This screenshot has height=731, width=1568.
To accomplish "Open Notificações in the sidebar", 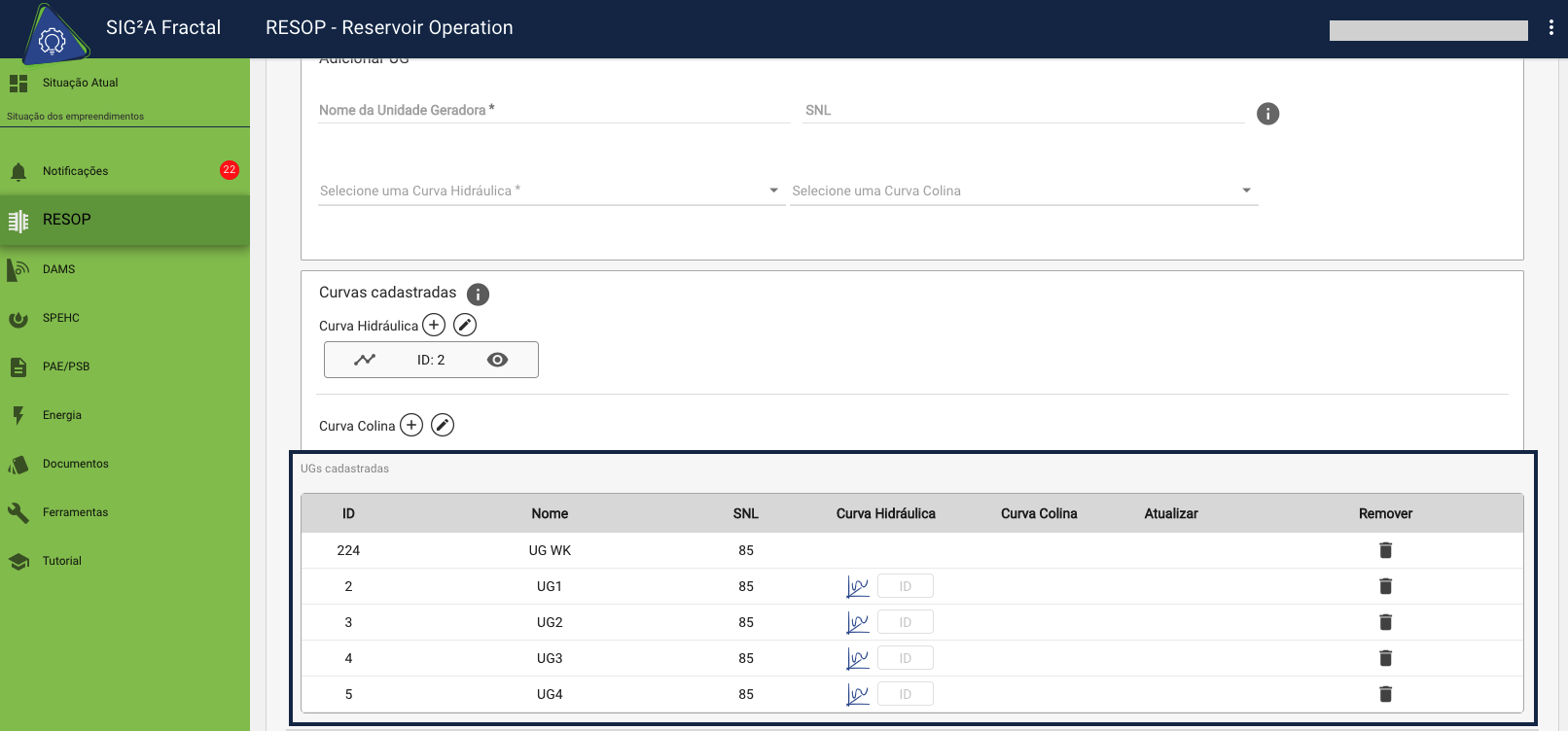I will [x=76, y=171].
